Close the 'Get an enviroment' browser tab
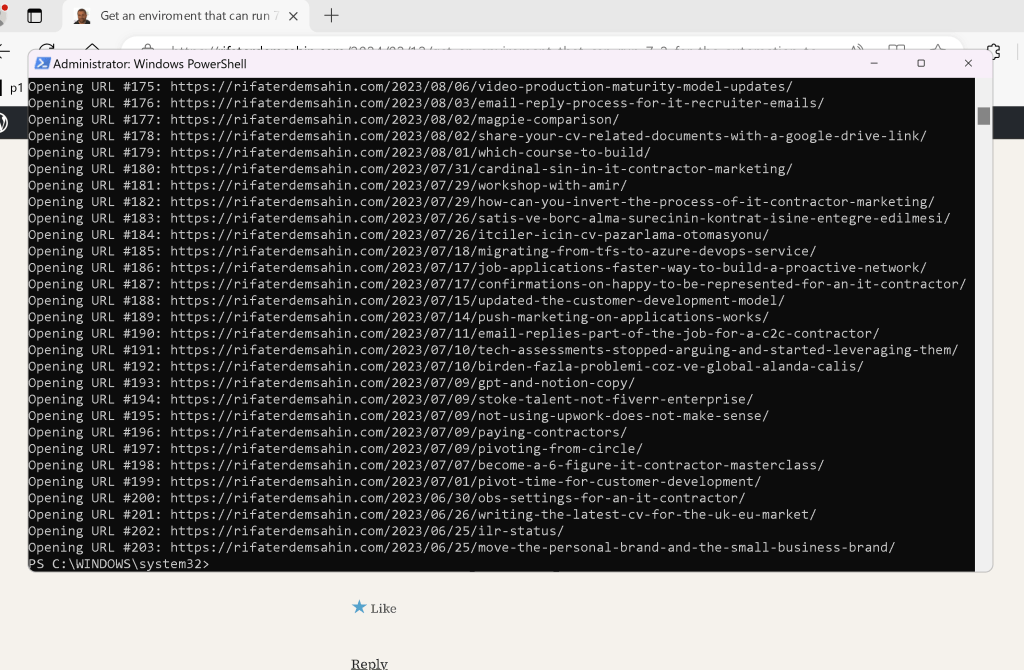1024x670 pixels. tap(293, 16)
